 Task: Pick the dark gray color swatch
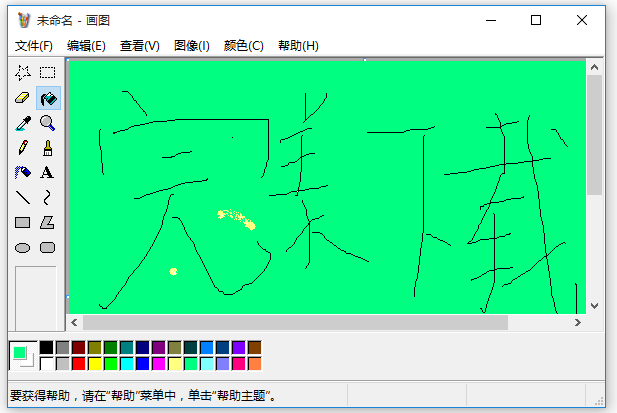[63, 348]
